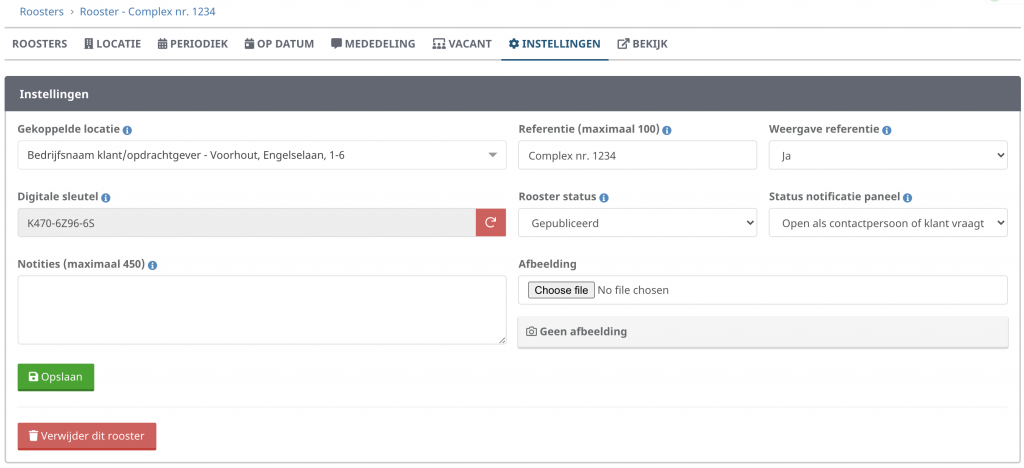The height and width of the screenshot is (468, 1024).
Task: Open the Mededeling tab
Action: pos(373,44)
